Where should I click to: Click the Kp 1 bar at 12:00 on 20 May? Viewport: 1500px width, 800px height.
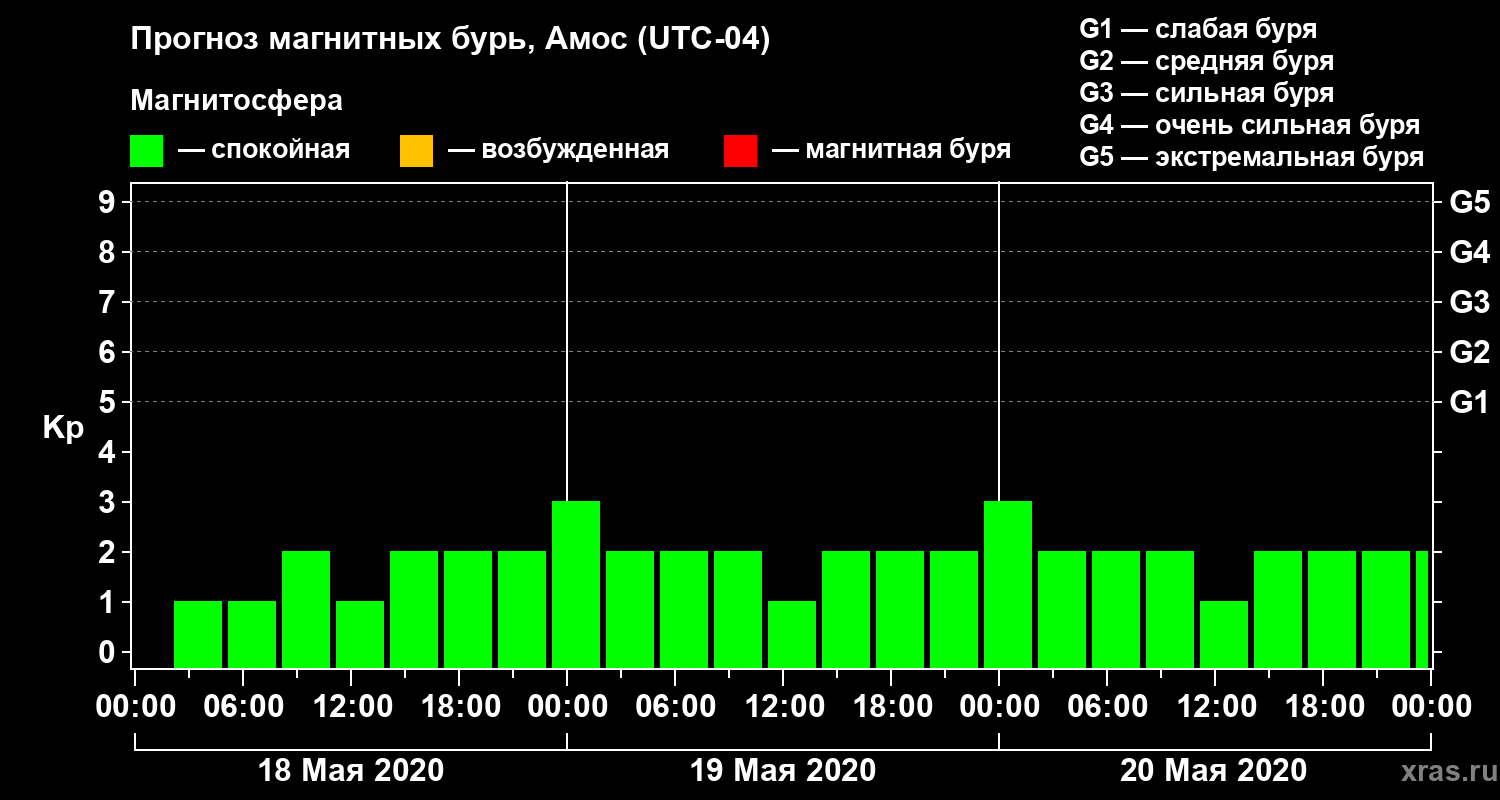coord(1224,634)
